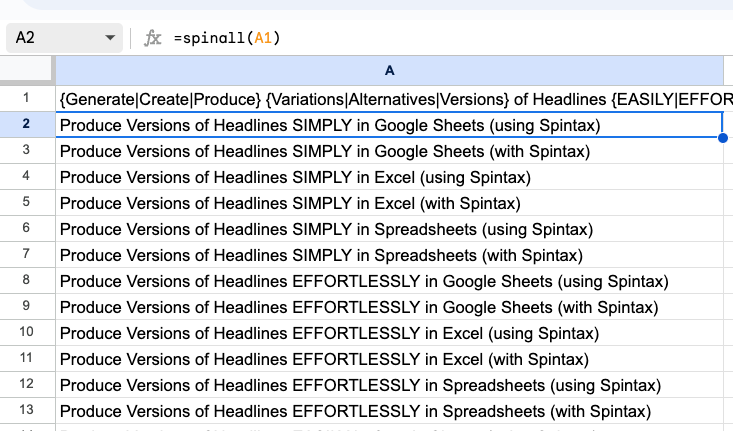Click the blue fill handle of cell A2
Image resolution: width=733 pixels, height=431 pixels.
point(723,137)
